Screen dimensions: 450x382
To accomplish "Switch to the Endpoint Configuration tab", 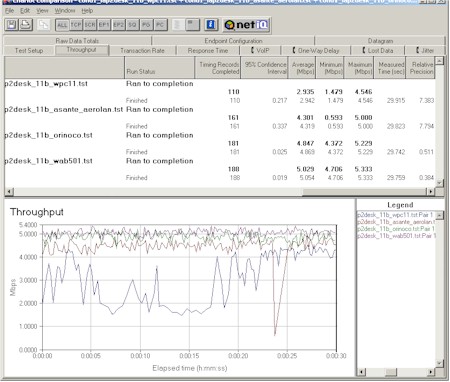I will point(233,41).
